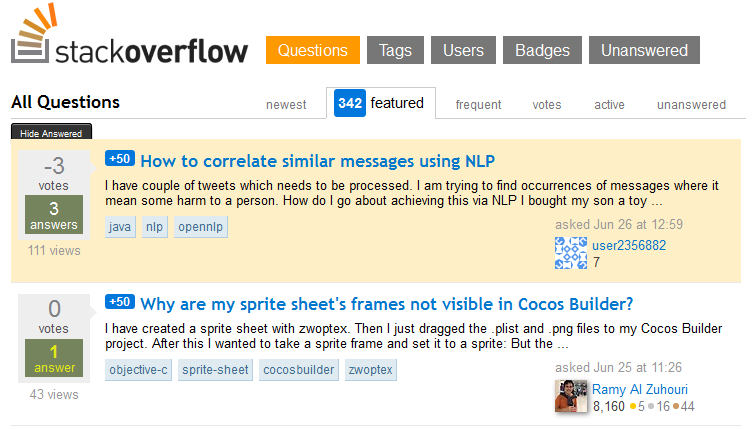Open the Tags navigation tab
Screen dimensions: 752x429
[395, 50]
